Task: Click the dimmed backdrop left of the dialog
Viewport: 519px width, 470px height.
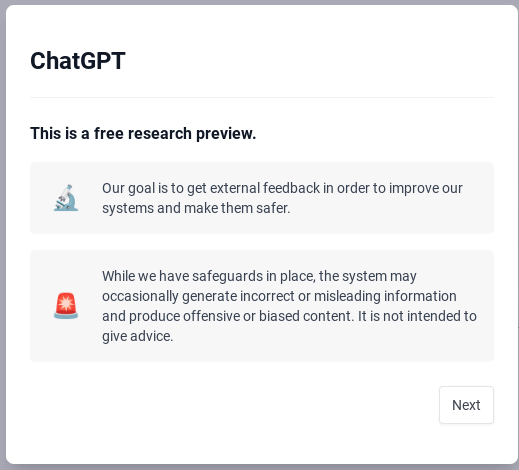Action: point(3,233)
